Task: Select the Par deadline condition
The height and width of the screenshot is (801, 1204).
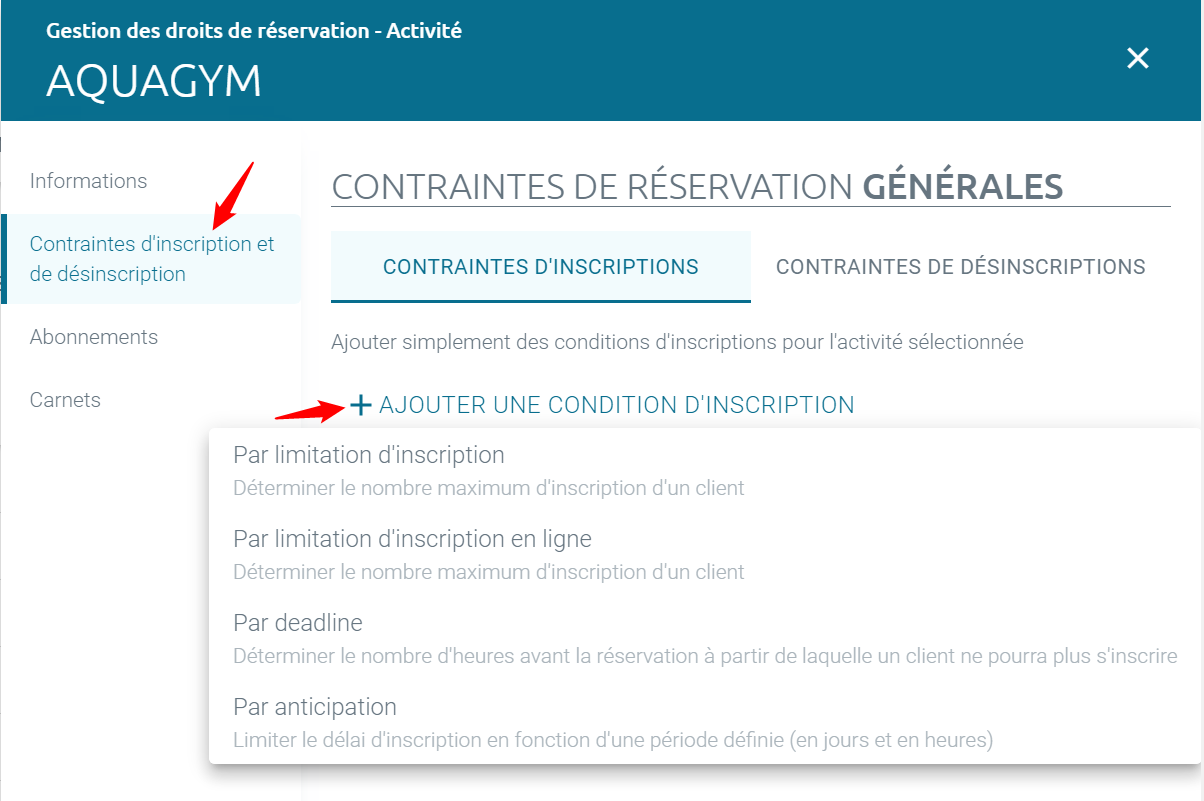Action: pyautogui.click(x=297, y=623)
